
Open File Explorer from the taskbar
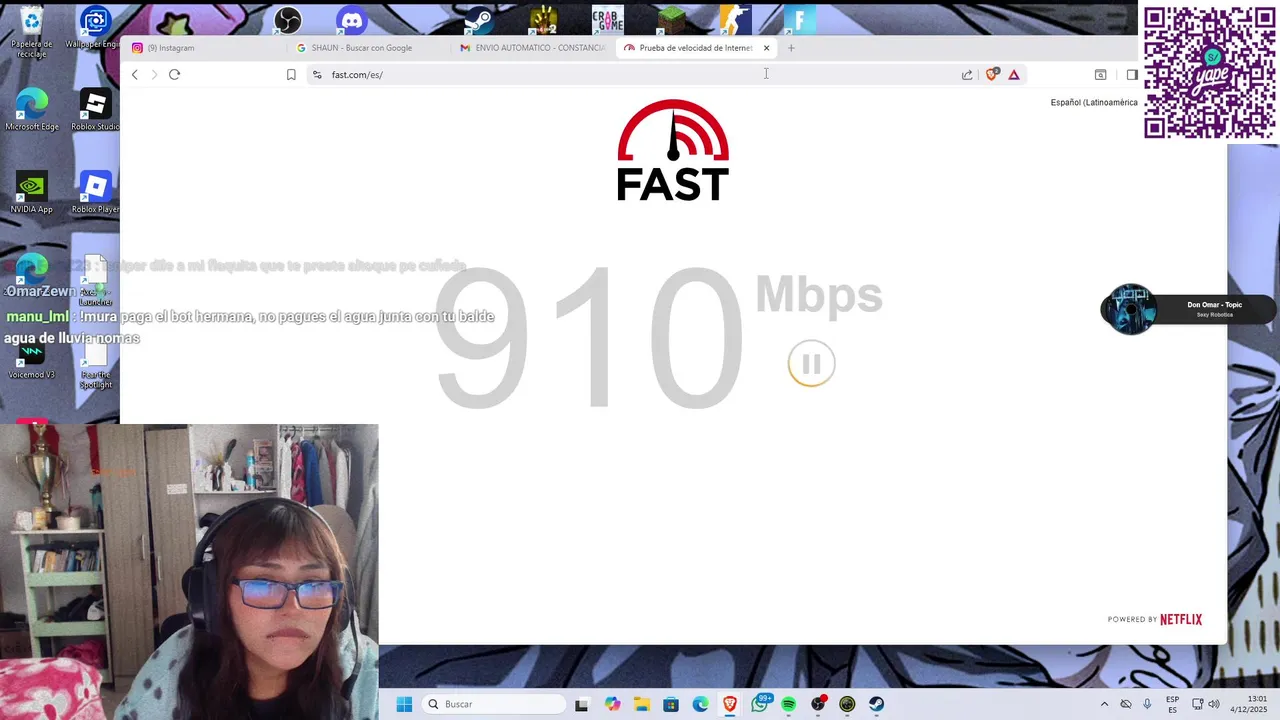641,704
